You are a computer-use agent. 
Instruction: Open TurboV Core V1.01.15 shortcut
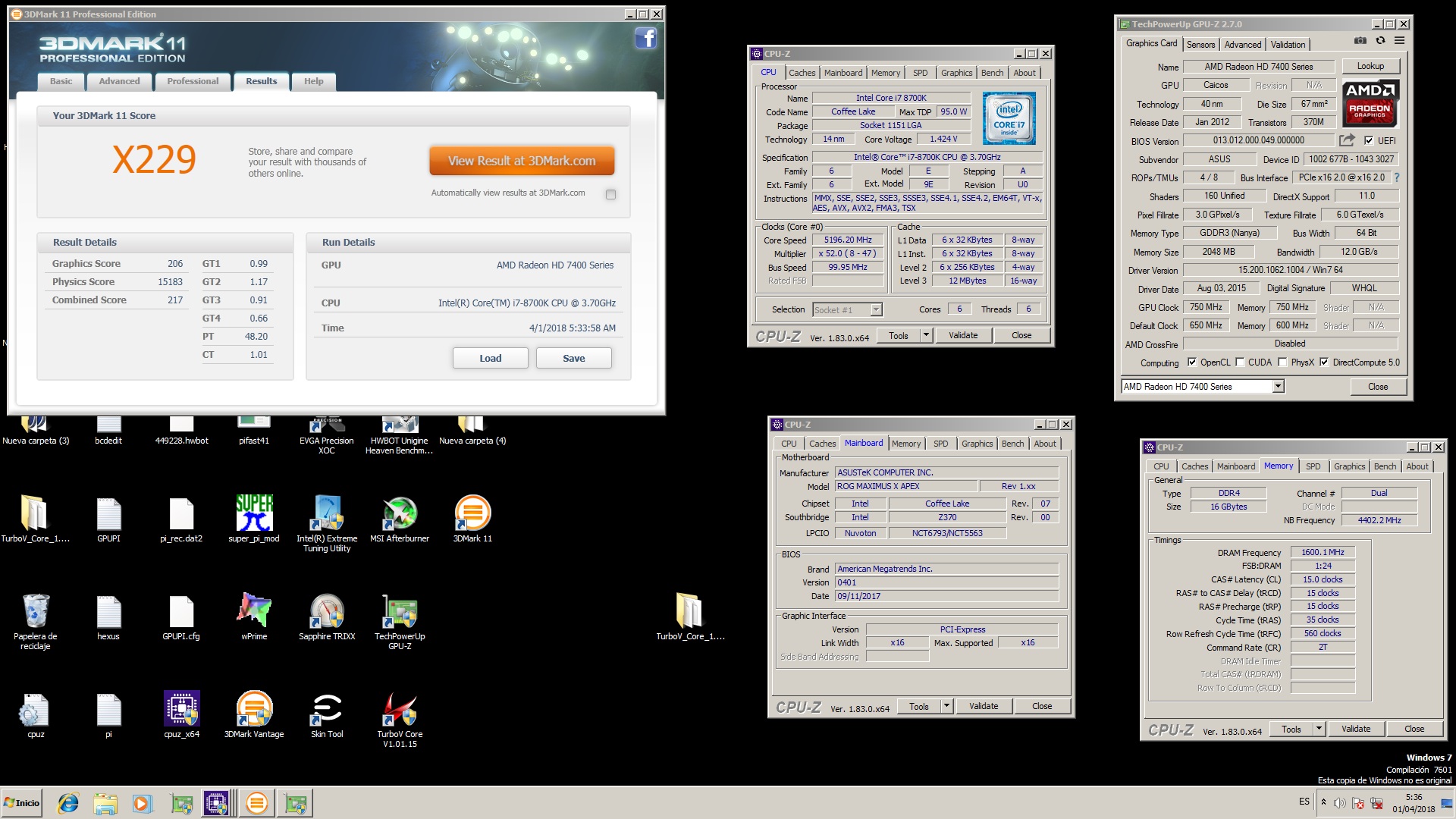(400, 720)
